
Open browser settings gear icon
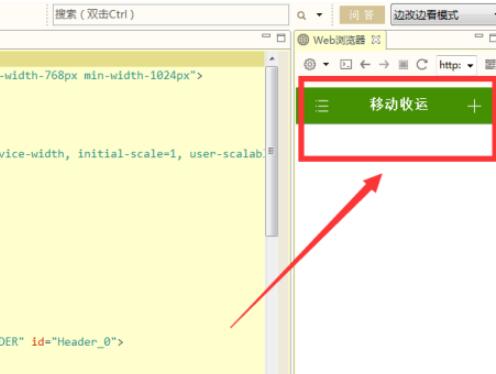[310, 64]
